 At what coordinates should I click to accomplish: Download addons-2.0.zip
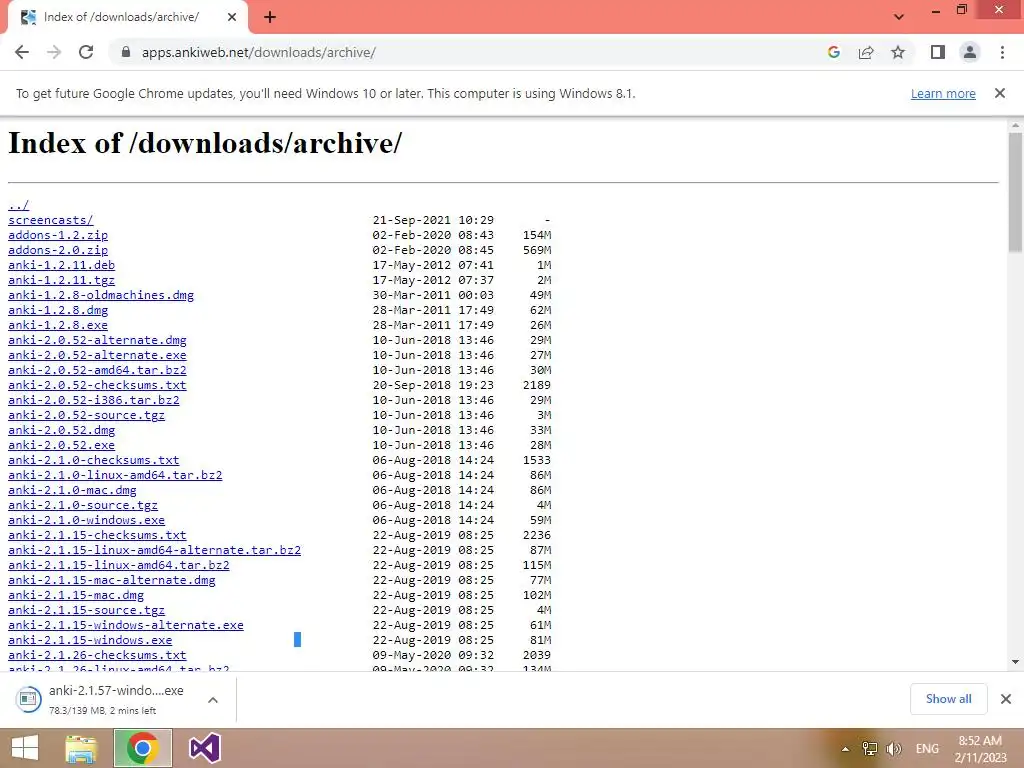(57, 250)
